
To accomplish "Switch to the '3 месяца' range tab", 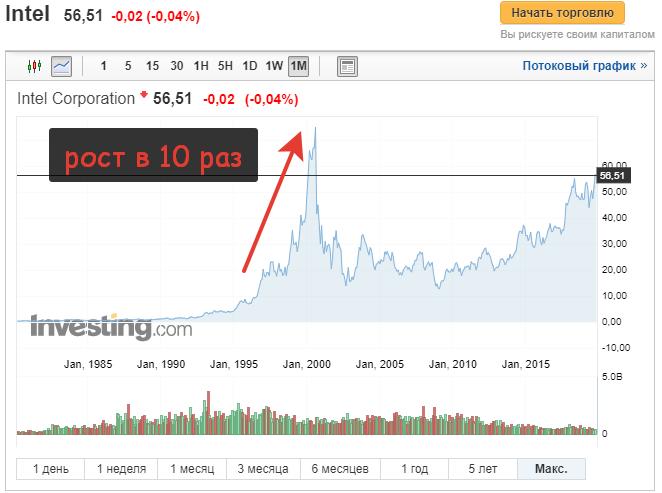I will pyautogui.click(x=263, y=469).
